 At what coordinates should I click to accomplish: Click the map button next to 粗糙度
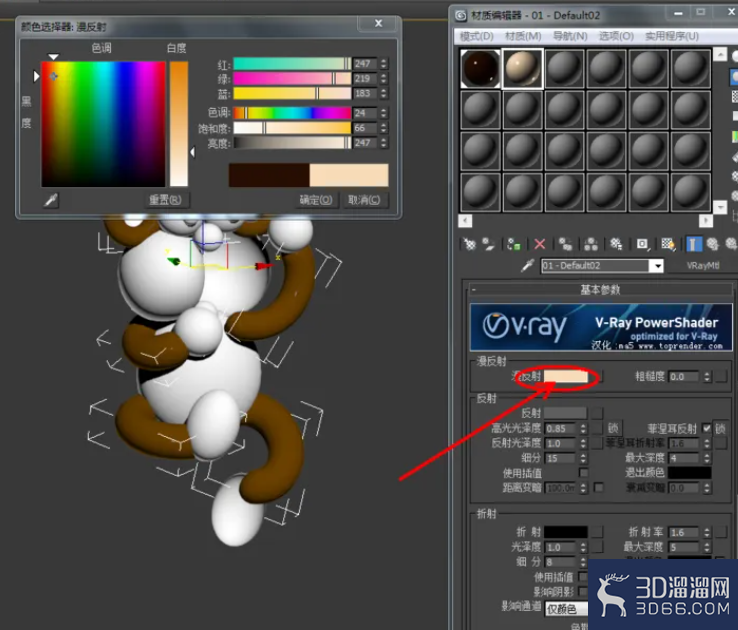pyautogui.click(x=721, y=376)
